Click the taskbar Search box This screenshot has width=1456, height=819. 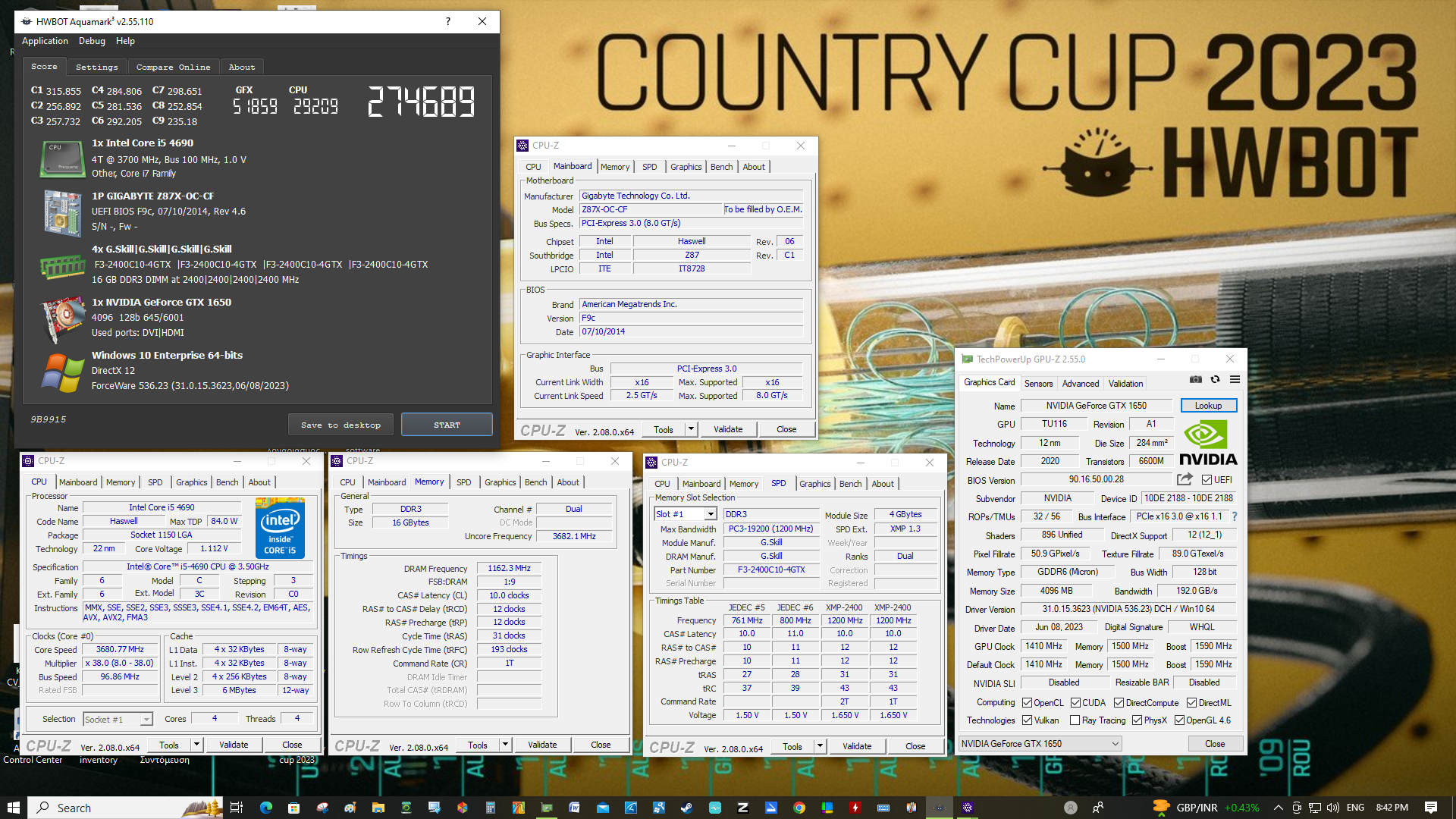[x=125, y=808]
